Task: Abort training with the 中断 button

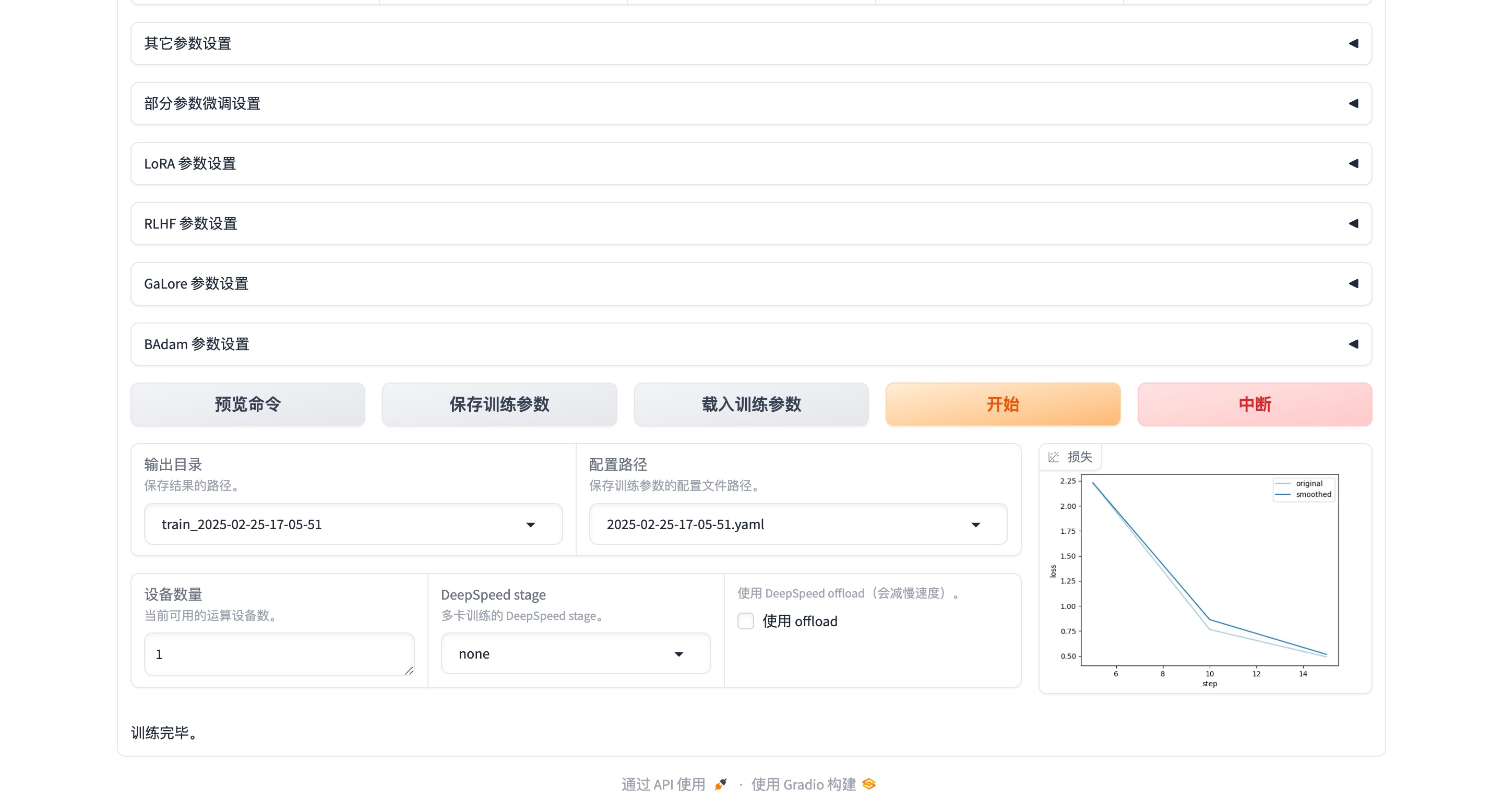Action: click(1254, 404)
